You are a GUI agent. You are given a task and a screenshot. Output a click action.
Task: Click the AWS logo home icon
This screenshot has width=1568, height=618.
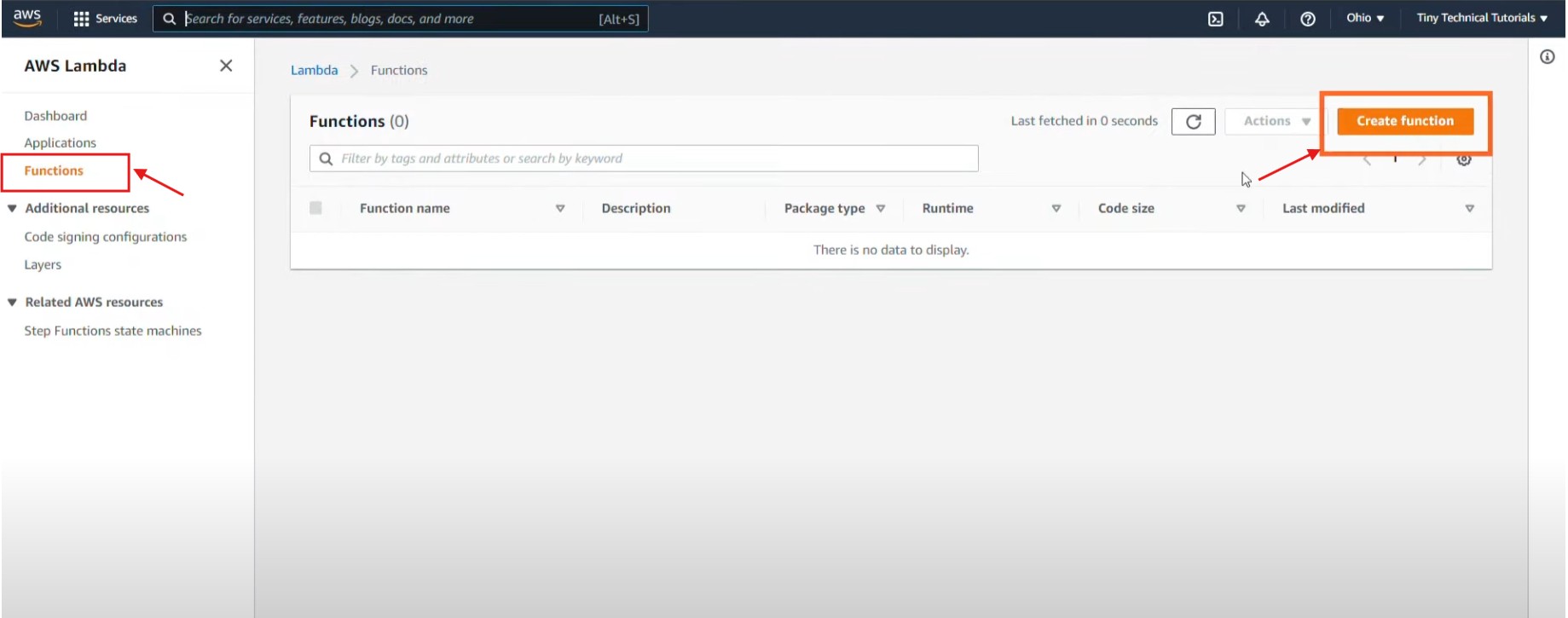(27, 18)
